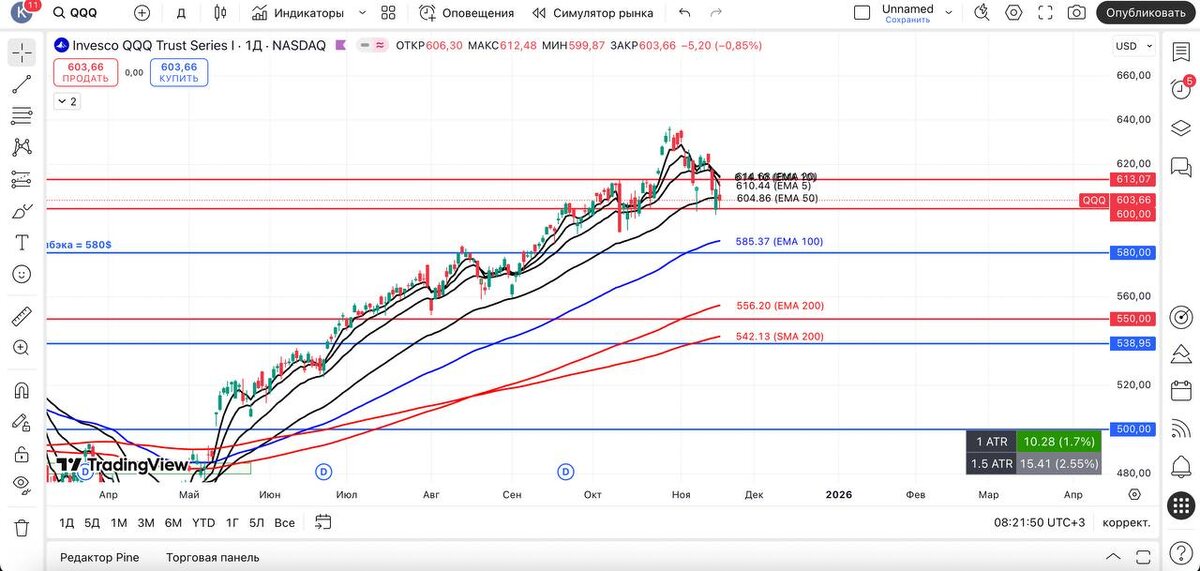Enter fullscreen mode

coord(1045,13)
